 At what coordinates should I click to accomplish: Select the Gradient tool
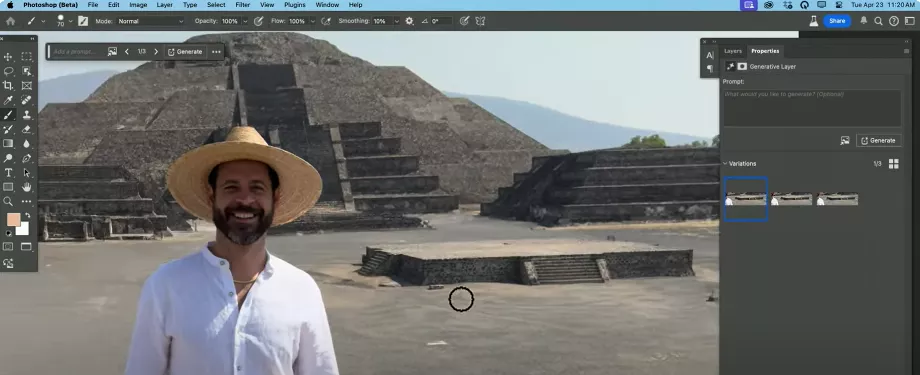pos(8,144)
